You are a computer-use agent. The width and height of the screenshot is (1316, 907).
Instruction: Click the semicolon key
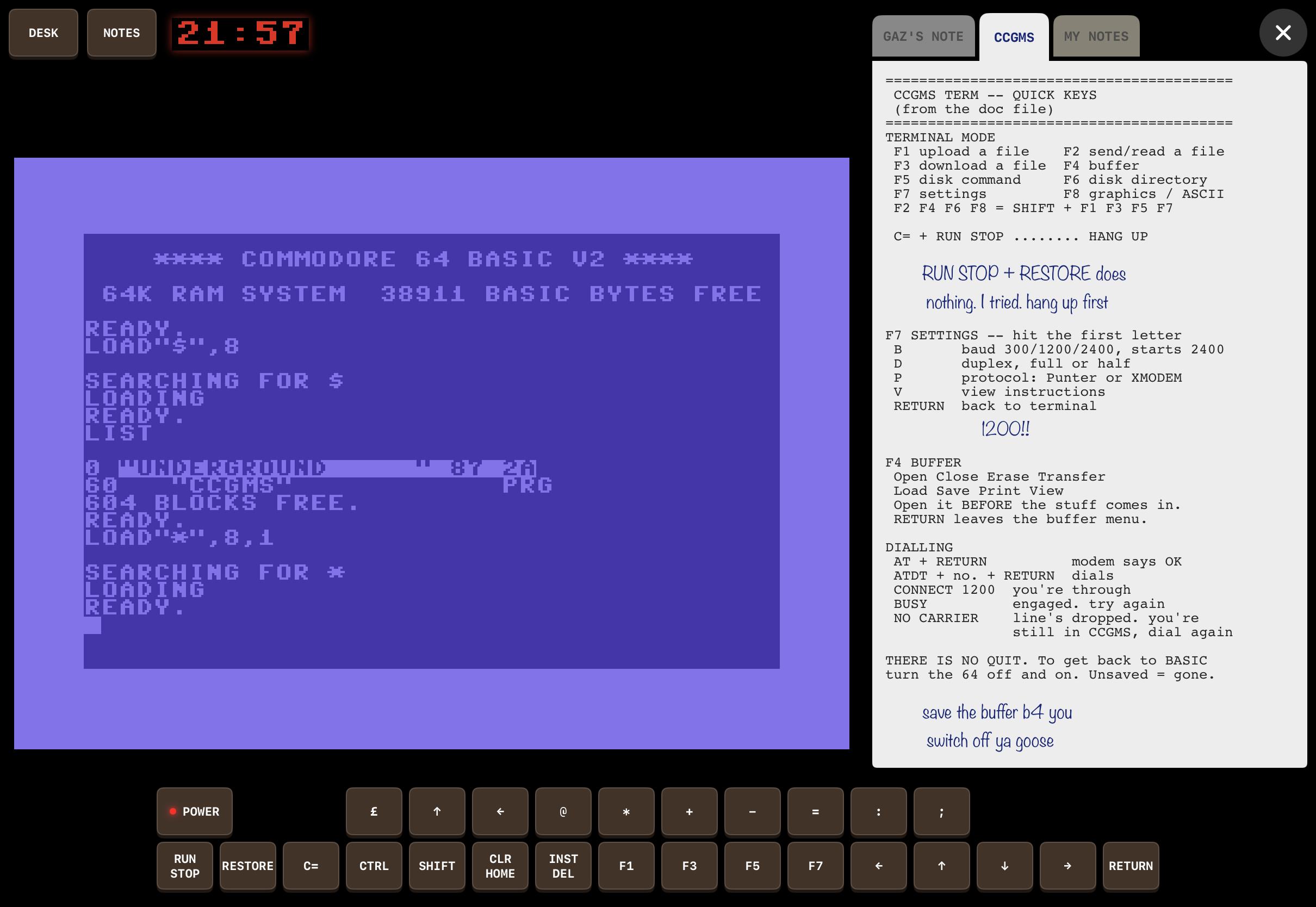[941, 811]
